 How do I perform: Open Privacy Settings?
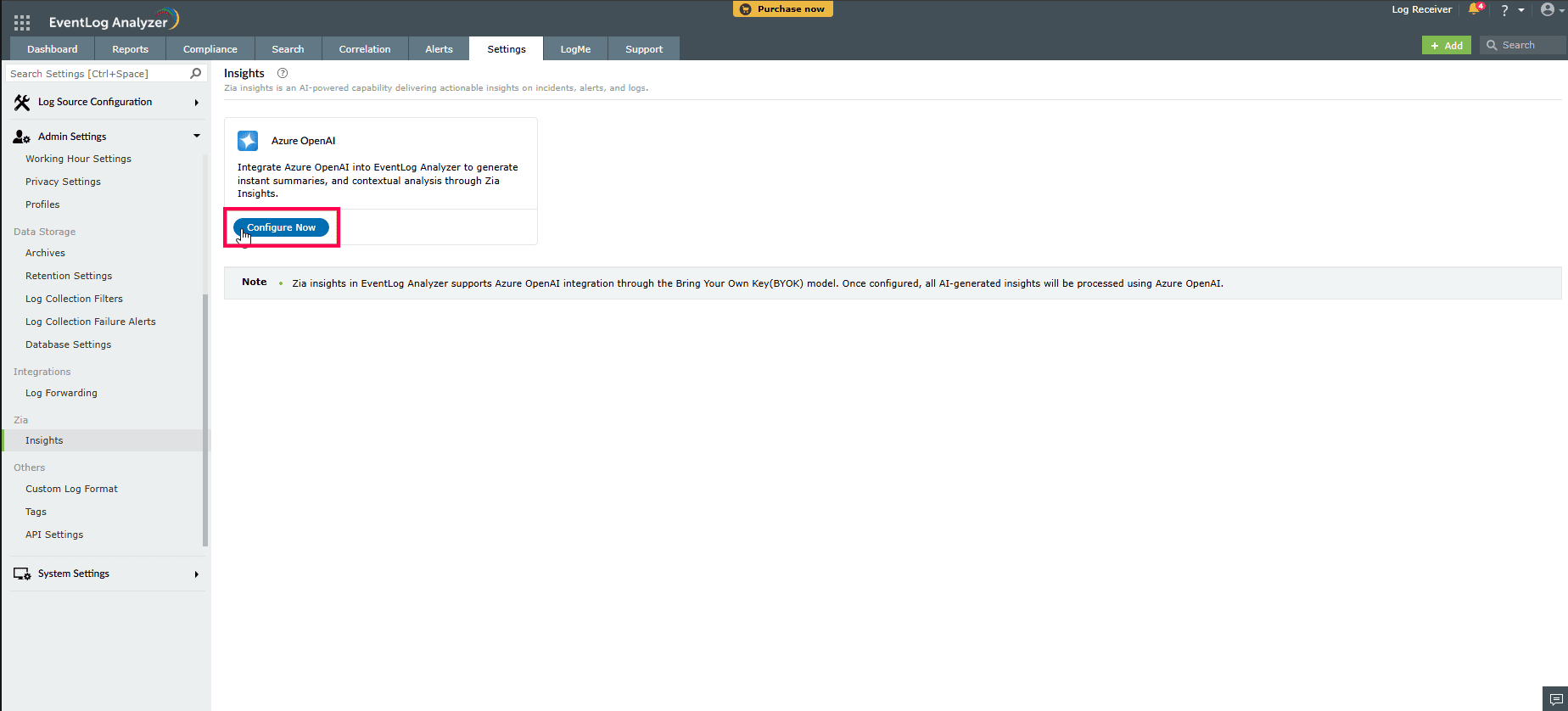tap(63, 182)
